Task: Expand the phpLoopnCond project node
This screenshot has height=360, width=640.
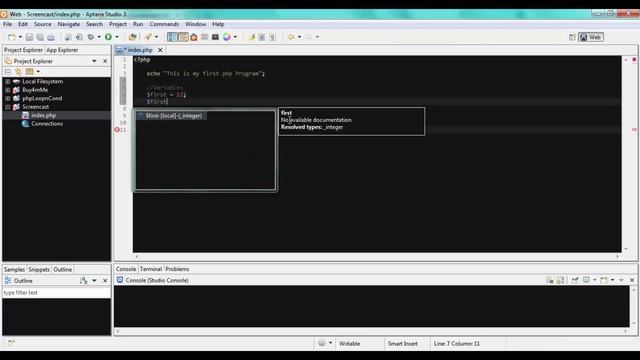Action: click(x=8, y=98)
